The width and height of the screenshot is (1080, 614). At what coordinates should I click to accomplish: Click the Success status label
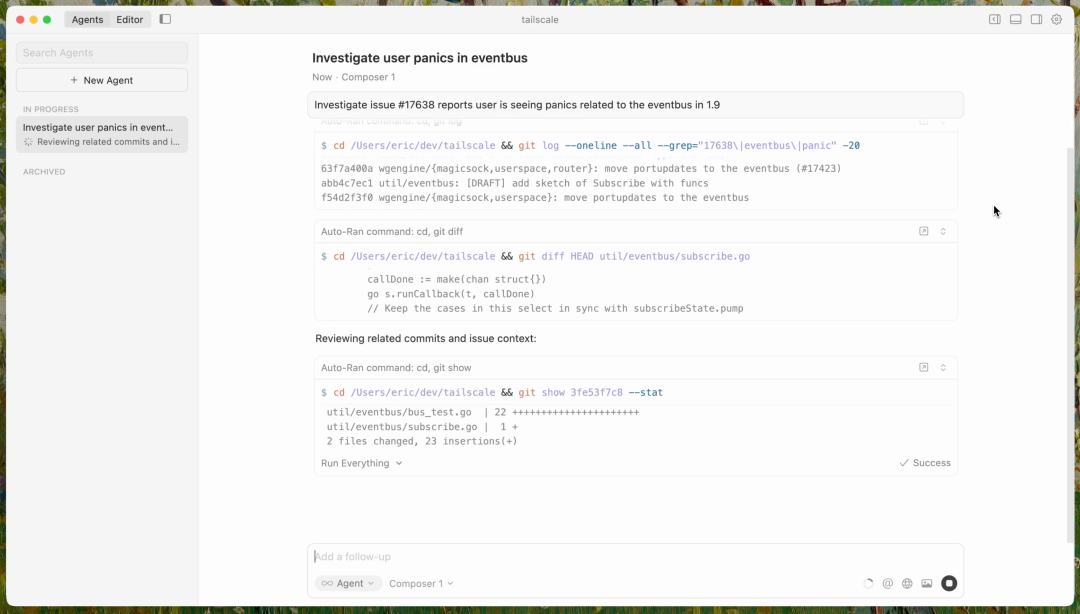point(925,463)
